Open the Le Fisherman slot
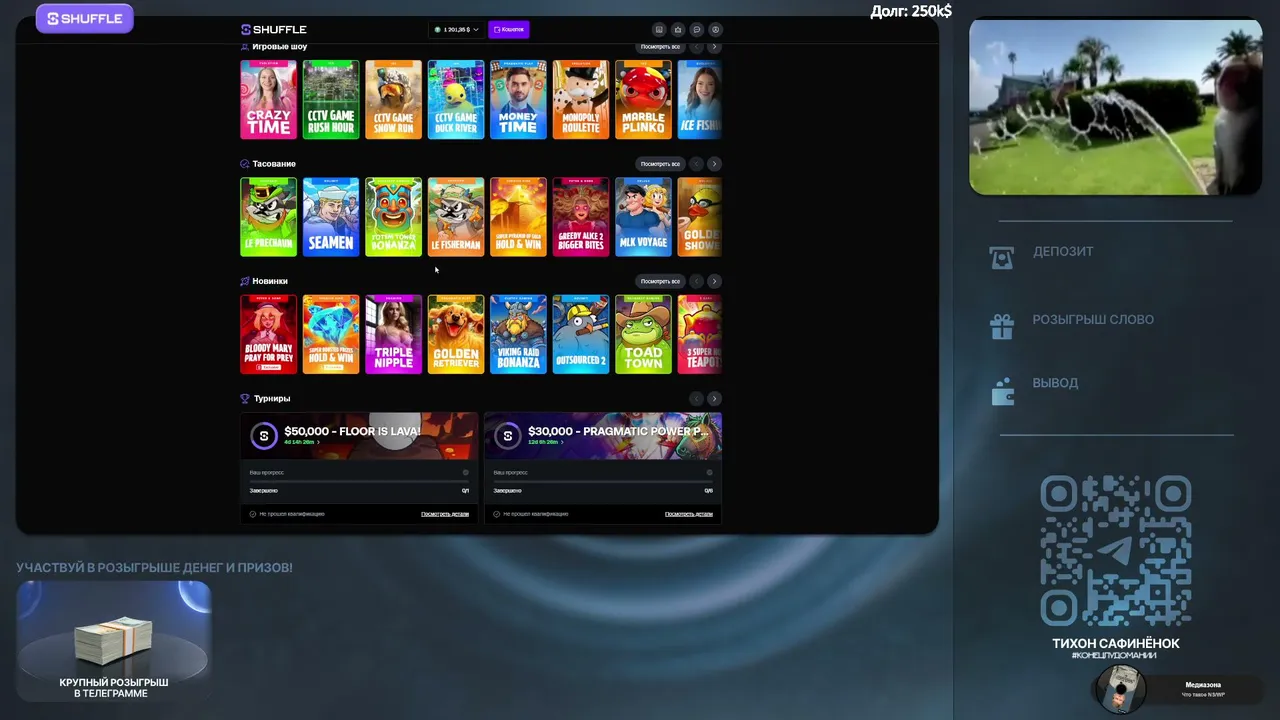Viewport: 1280px width, 720px height. pyautogui.click(x=456, y=217)
